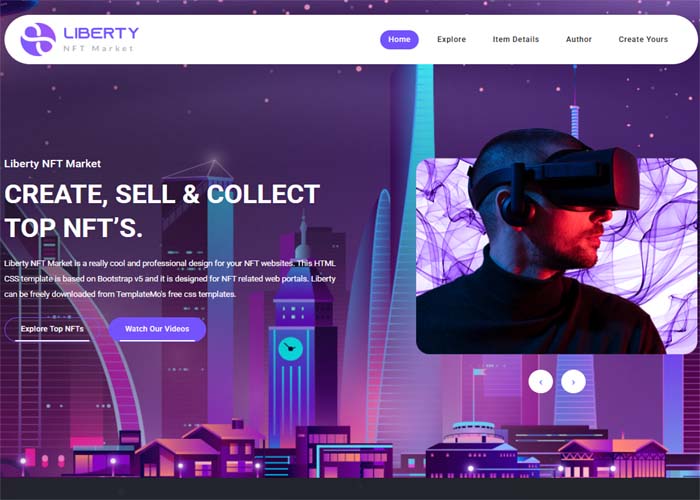Click the small flag atop the building
The width and height of the screenshot is (700, 500).
pos(479,372)
